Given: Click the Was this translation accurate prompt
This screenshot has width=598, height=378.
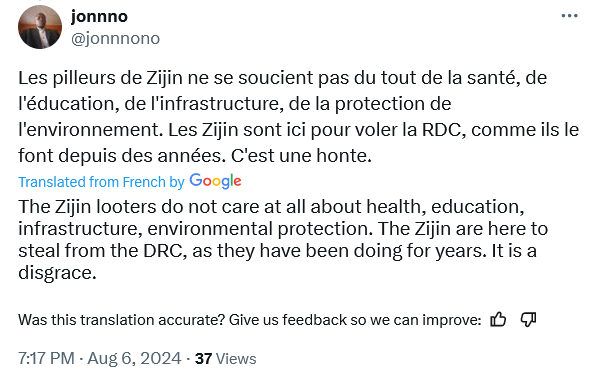Looking at the screenshot, I should (x=250, y=320).
